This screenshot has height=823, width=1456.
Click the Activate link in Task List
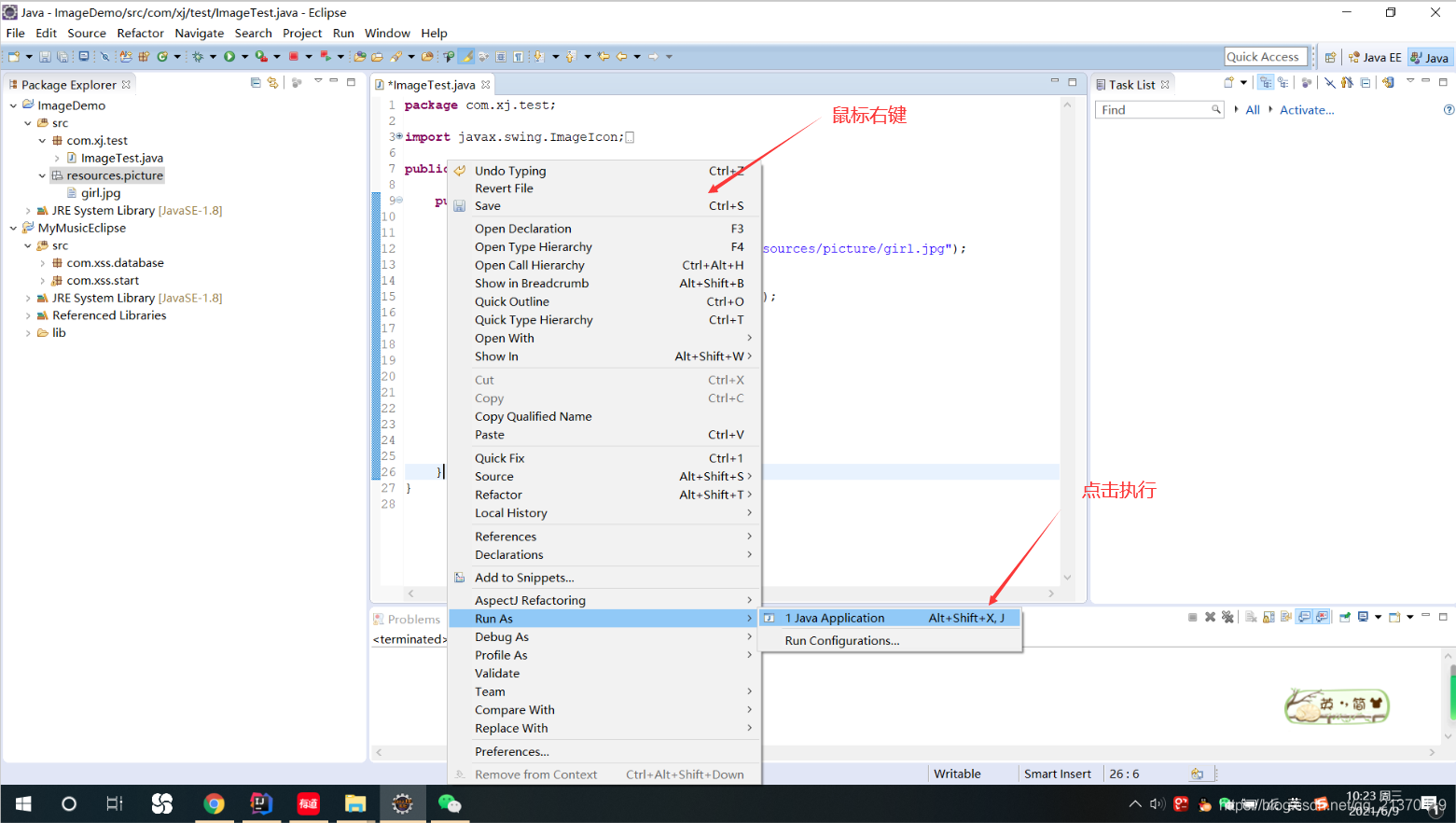click(x=1306, y=109)
